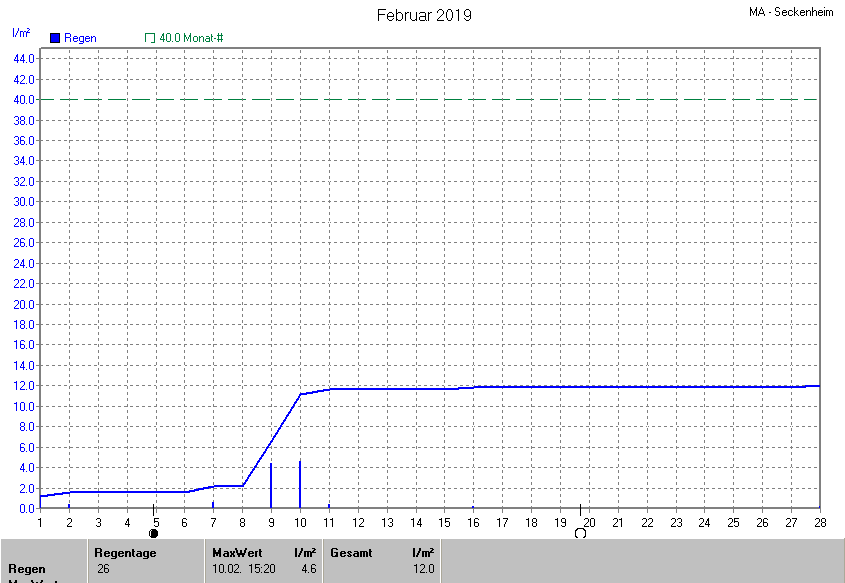
Task: Click the blue Regen legend square
Action: pos(55,38)
